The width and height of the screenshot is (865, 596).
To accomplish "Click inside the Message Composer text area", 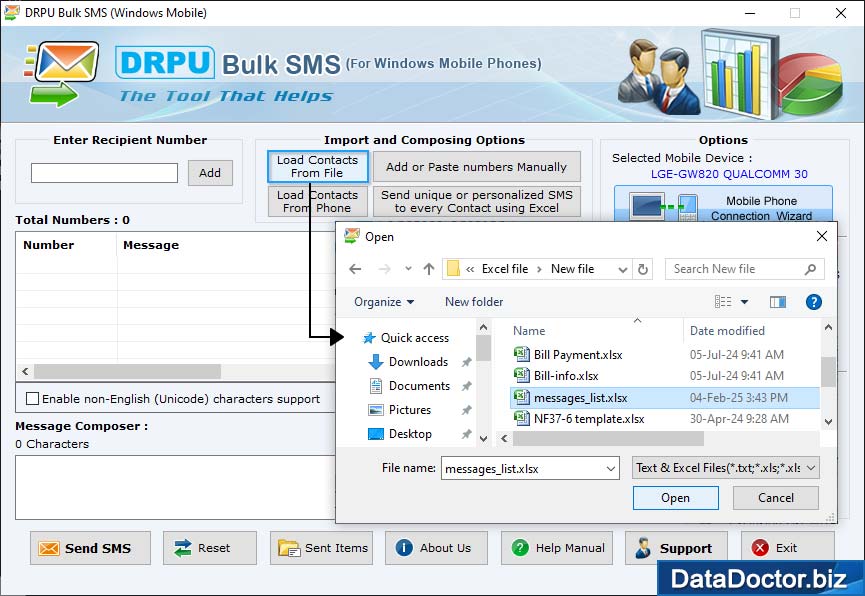I will point(175,487).
